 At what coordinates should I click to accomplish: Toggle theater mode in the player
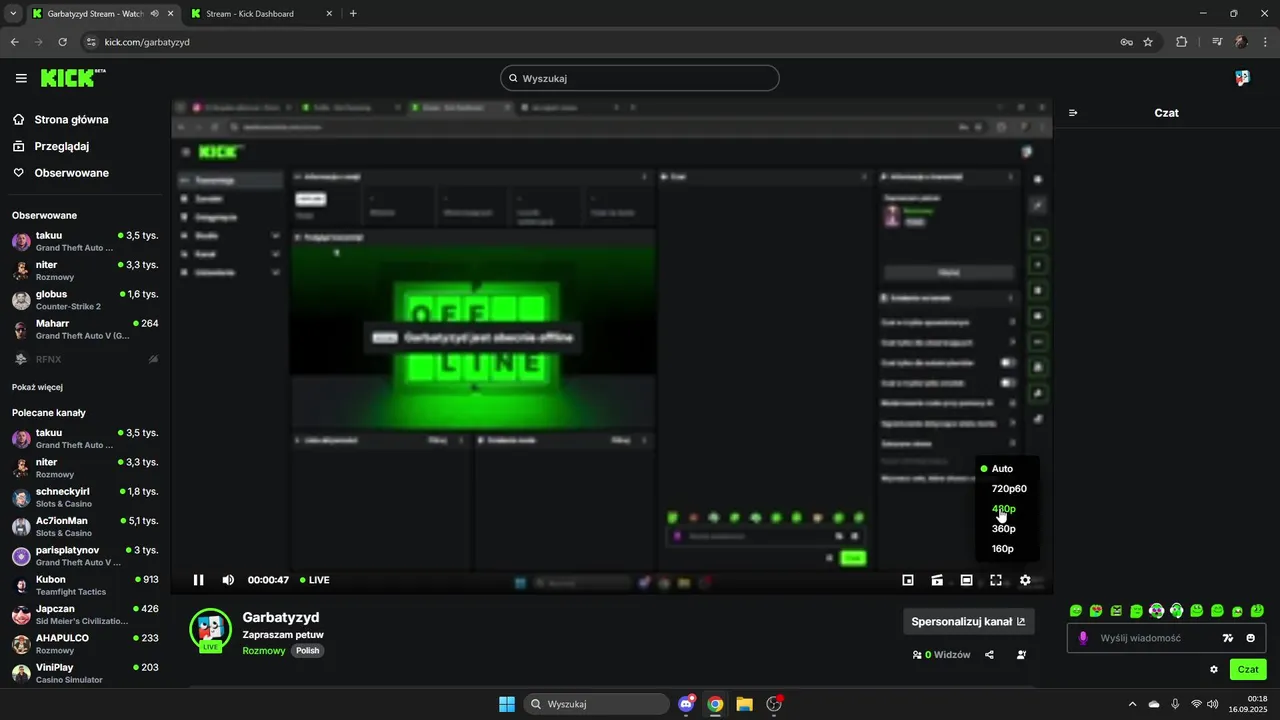pos(966,580)
